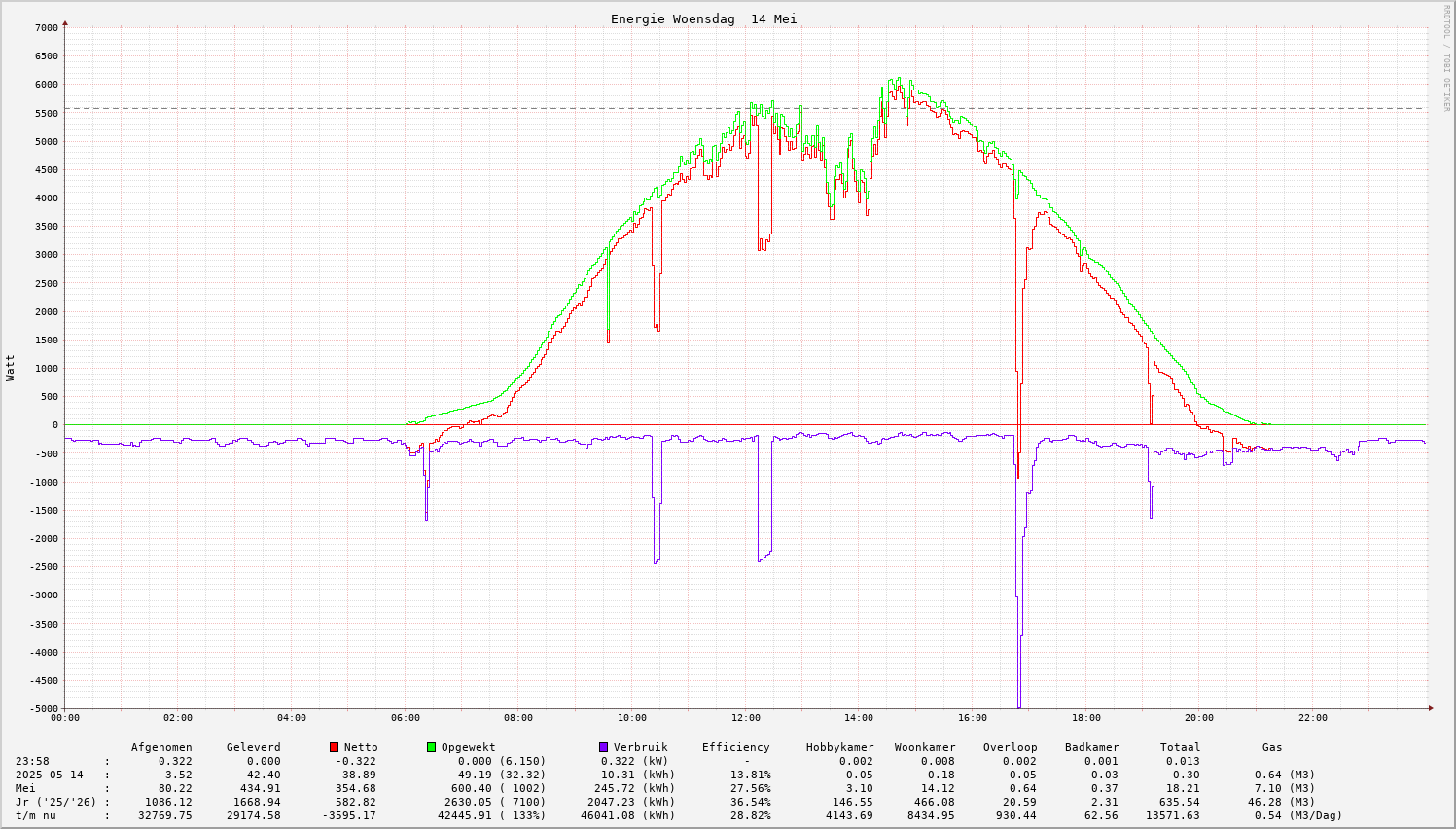Click the X-axis arrow tip at right
Image resolution: width=1456 pixels, height=829 pixels.
[1431, 708]
